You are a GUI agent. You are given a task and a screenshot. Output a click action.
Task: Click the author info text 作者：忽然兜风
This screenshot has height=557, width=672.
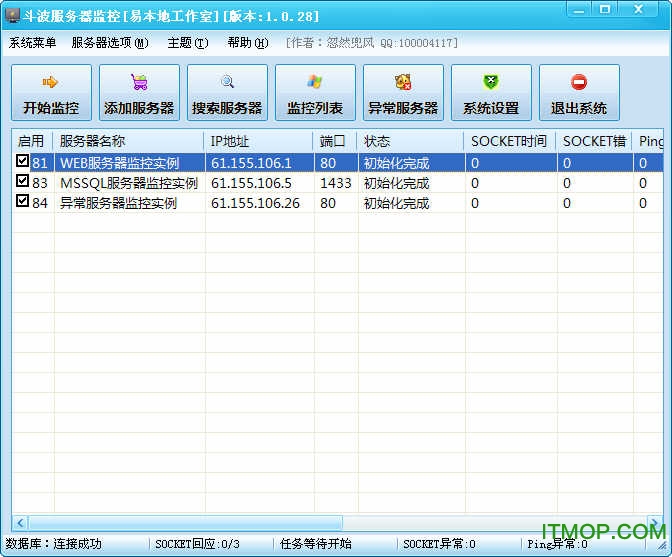click(x=333, y=43)
